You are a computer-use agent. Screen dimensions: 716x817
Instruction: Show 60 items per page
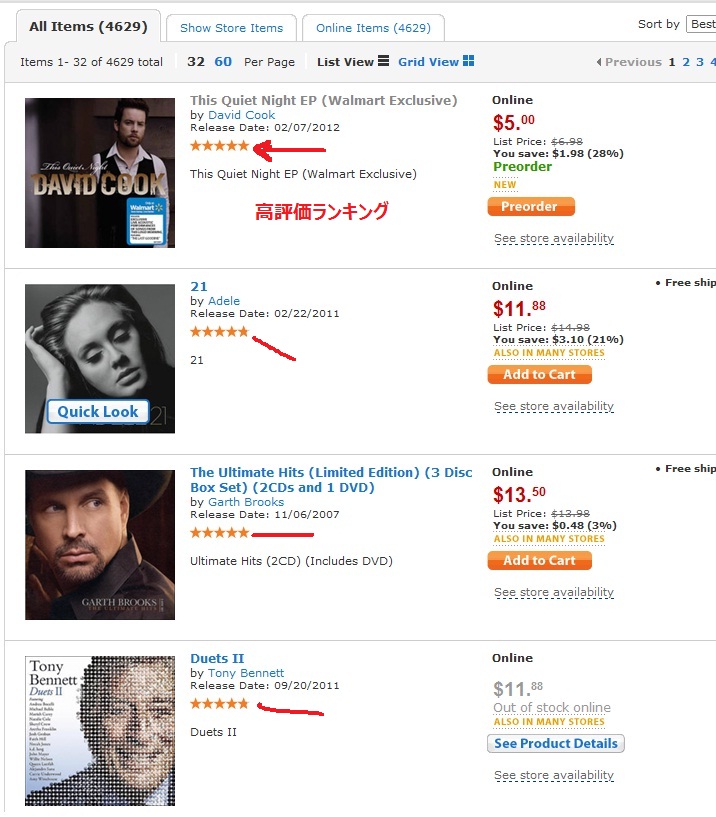223,62
